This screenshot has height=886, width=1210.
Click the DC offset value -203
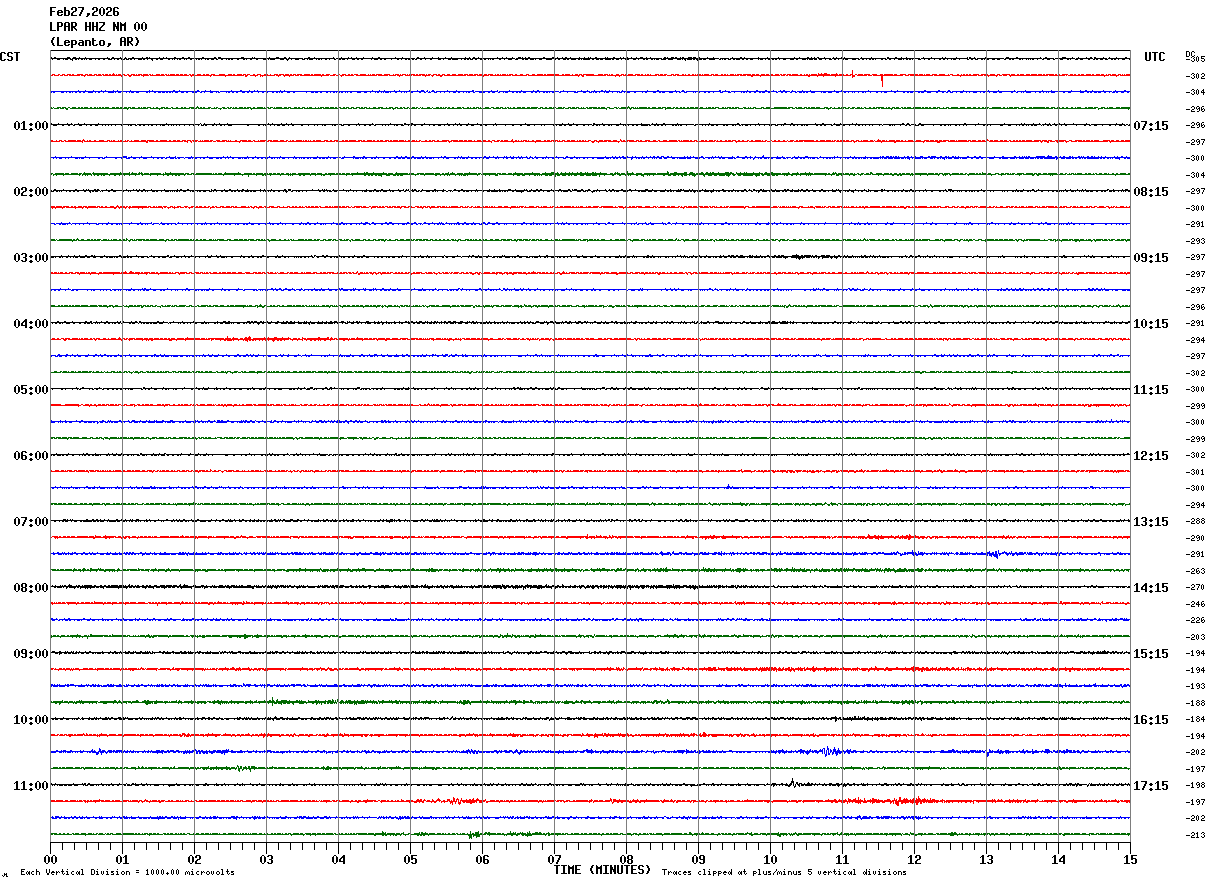point(1195,637)
